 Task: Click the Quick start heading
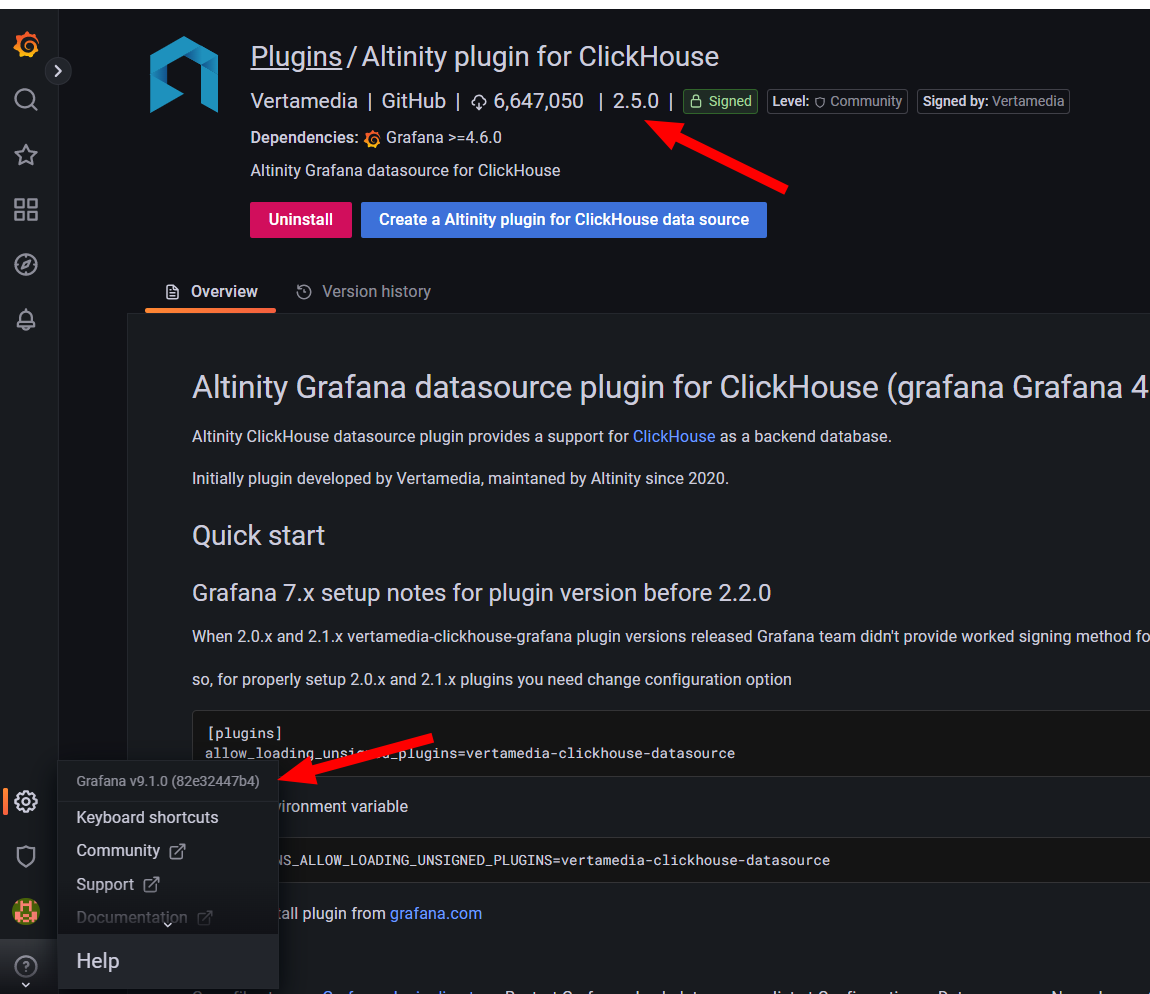pos(258,536)
